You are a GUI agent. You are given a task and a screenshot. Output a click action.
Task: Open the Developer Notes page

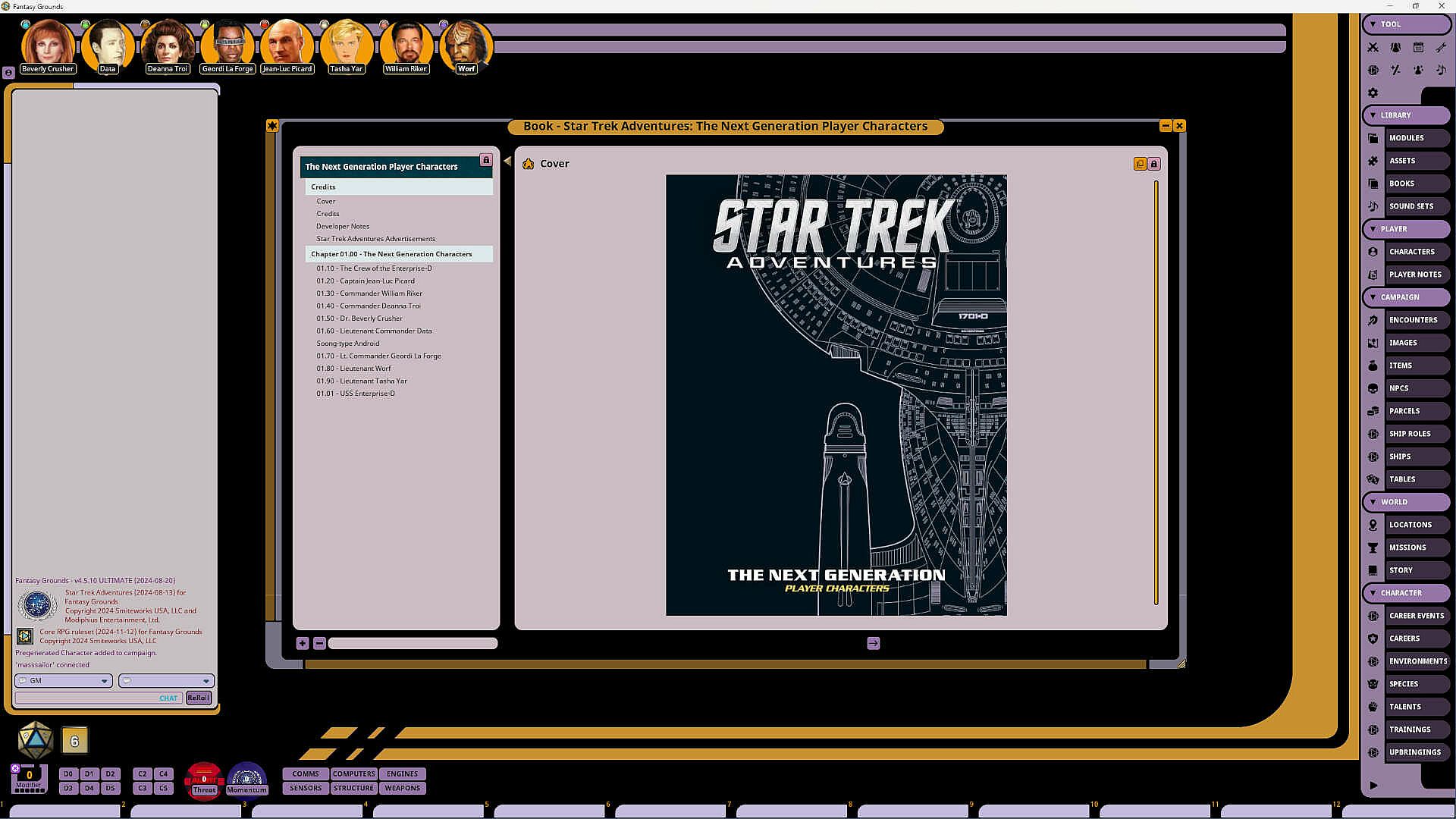343,226
